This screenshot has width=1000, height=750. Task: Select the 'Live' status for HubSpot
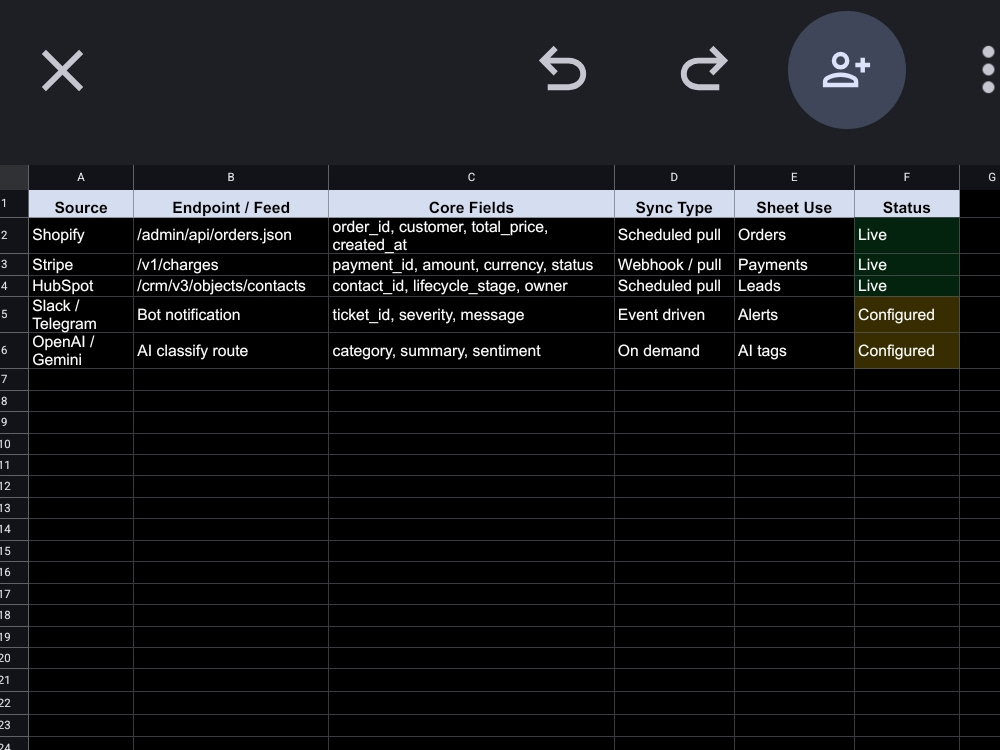907,286
